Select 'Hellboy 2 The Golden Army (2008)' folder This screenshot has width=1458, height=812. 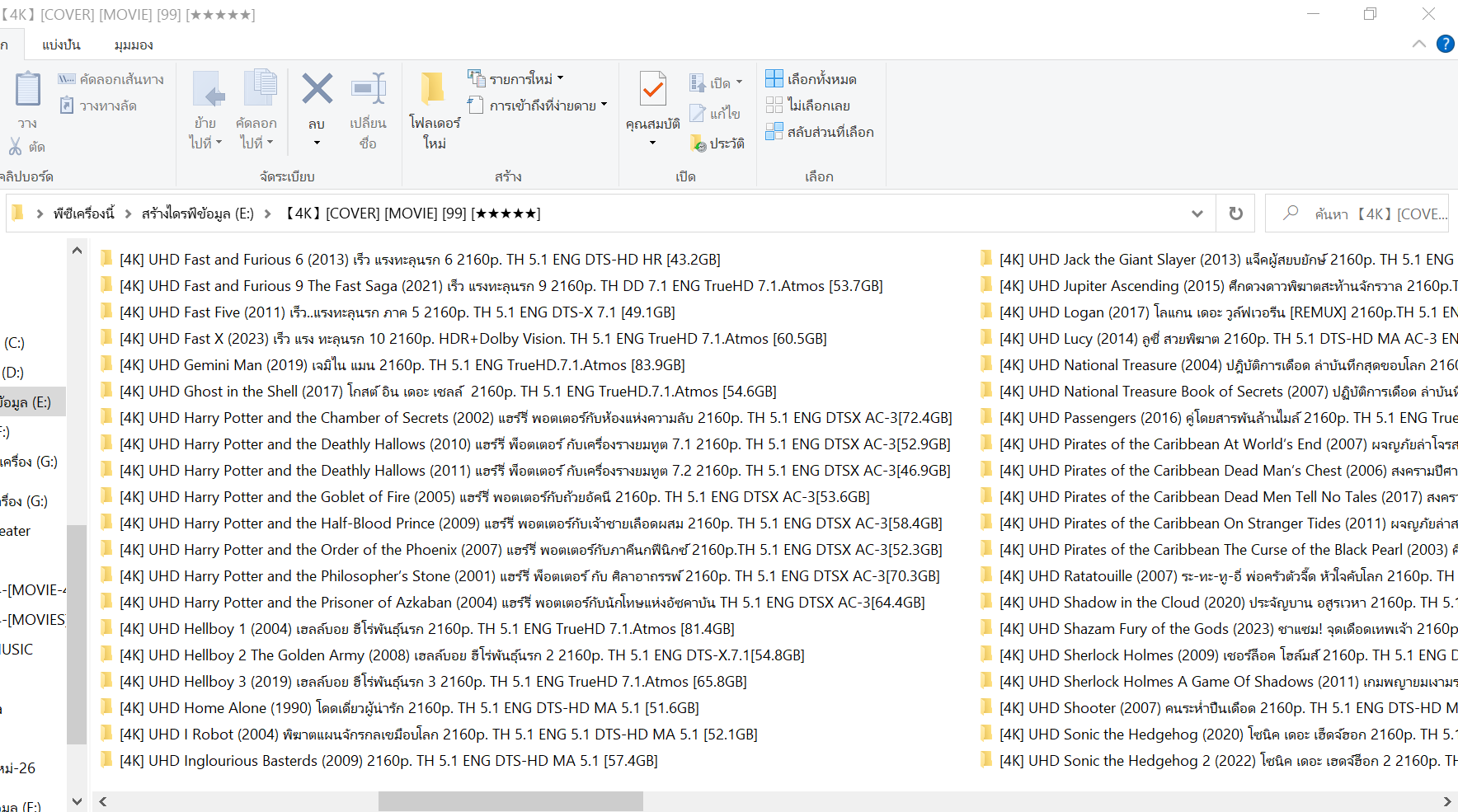(462, 655)
